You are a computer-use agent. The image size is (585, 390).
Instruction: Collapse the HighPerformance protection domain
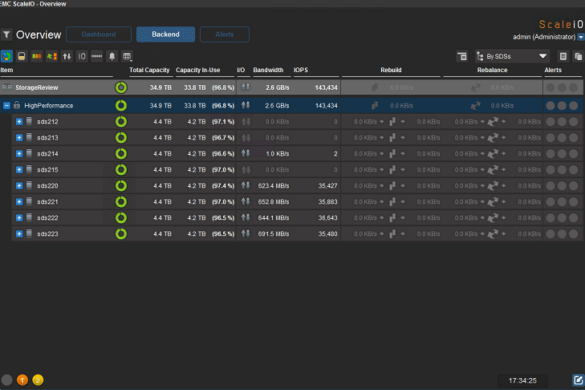6,106
